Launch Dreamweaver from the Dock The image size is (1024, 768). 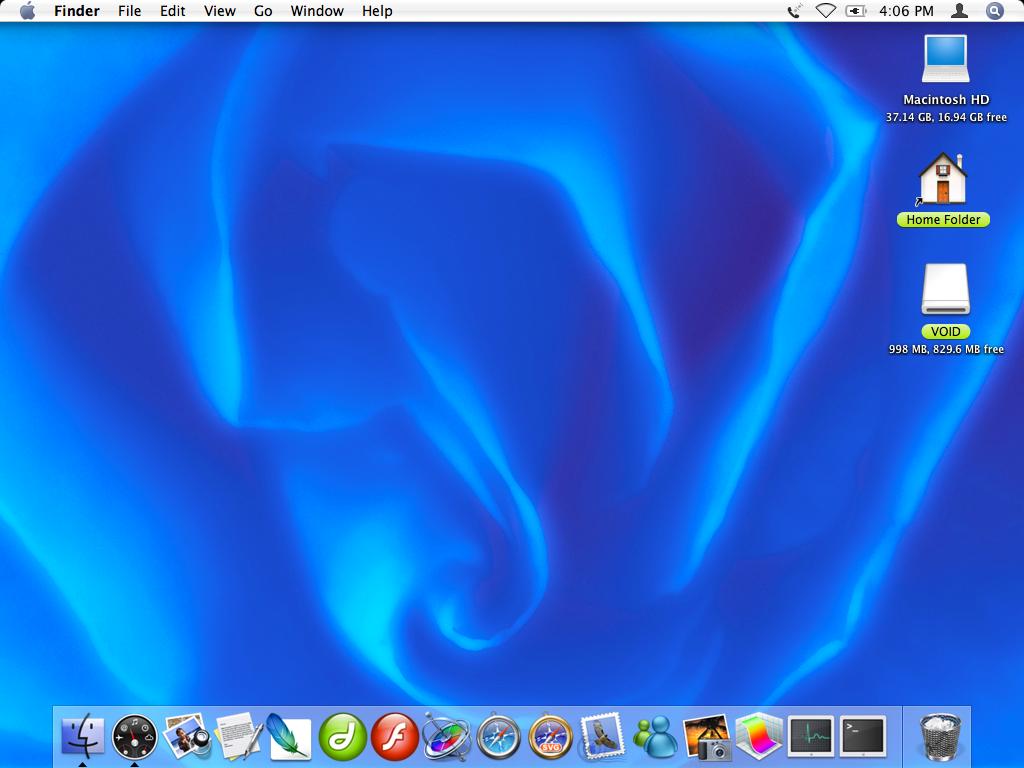click(x=342, y=737)
